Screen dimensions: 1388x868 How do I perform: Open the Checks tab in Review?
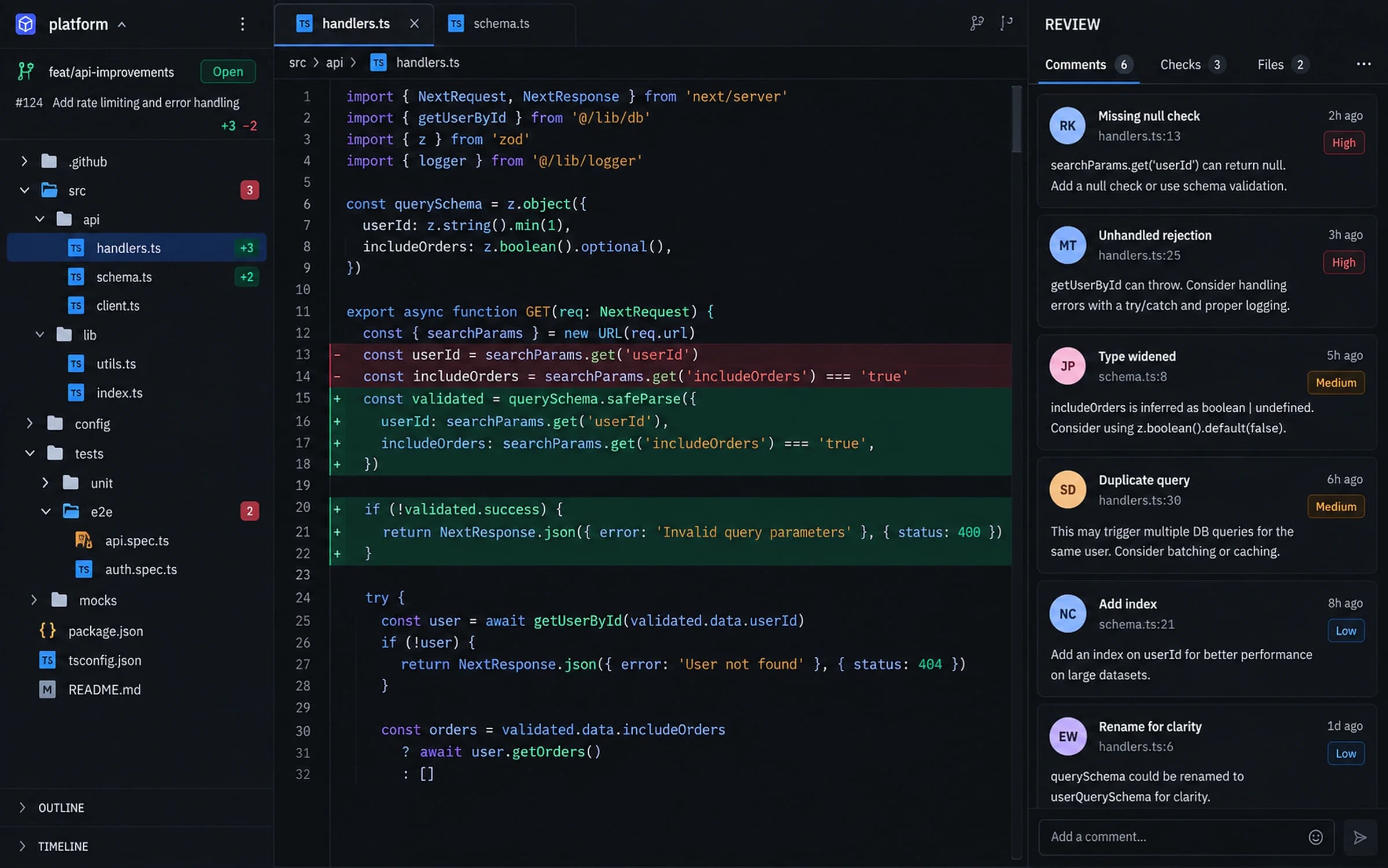point(1193,65)
